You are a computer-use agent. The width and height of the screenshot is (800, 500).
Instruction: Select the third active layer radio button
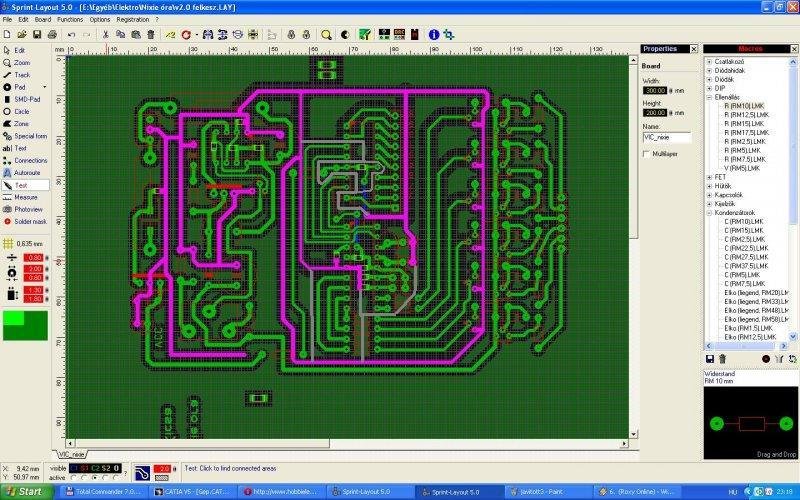point(95,478)
